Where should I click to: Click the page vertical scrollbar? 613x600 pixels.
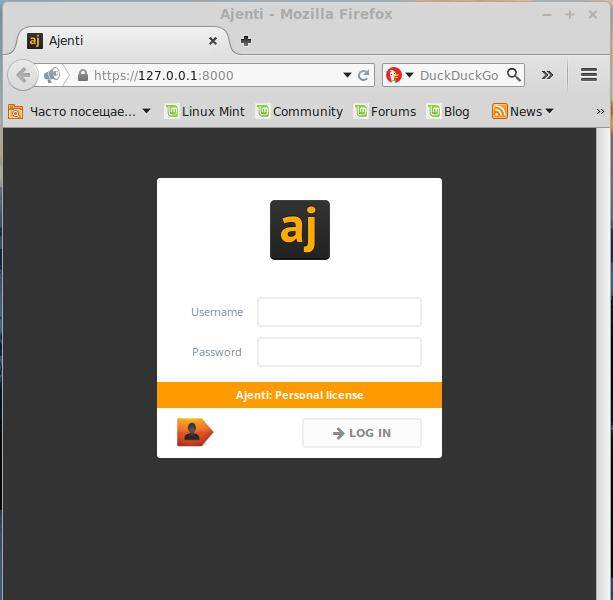point(602,364)
